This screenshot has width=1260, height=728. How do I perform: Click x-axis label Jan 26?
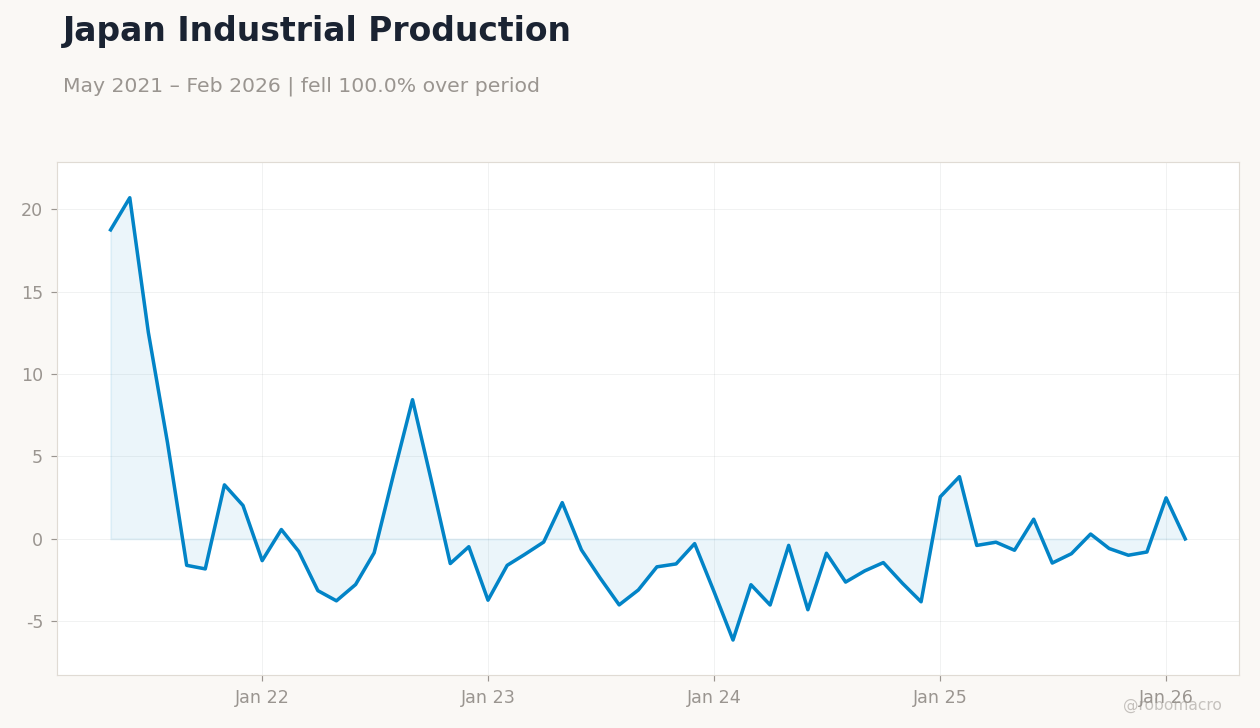pos(1166,698)
